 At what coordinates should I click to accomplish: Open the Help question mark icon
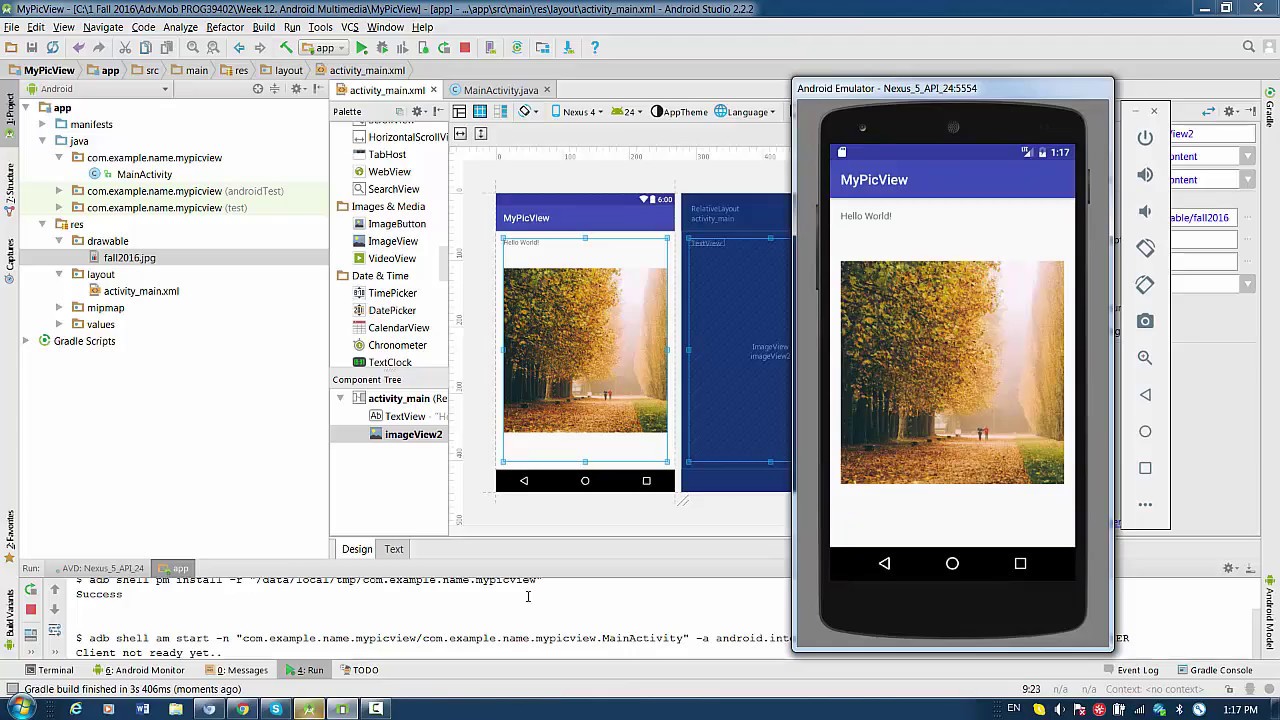[x=595, y=48]
